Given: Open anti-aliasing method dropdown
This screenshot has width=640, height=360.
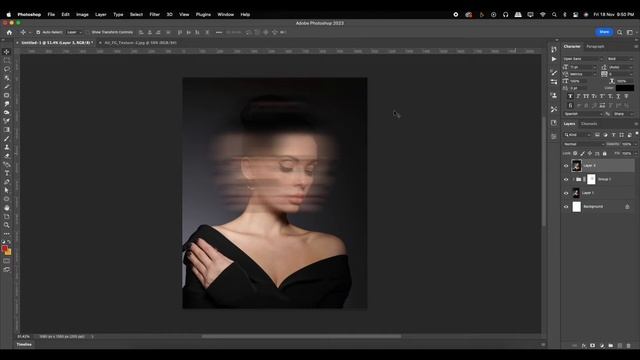Looking at the screenshot, I should pyautogui.click(x=623, y=114).
